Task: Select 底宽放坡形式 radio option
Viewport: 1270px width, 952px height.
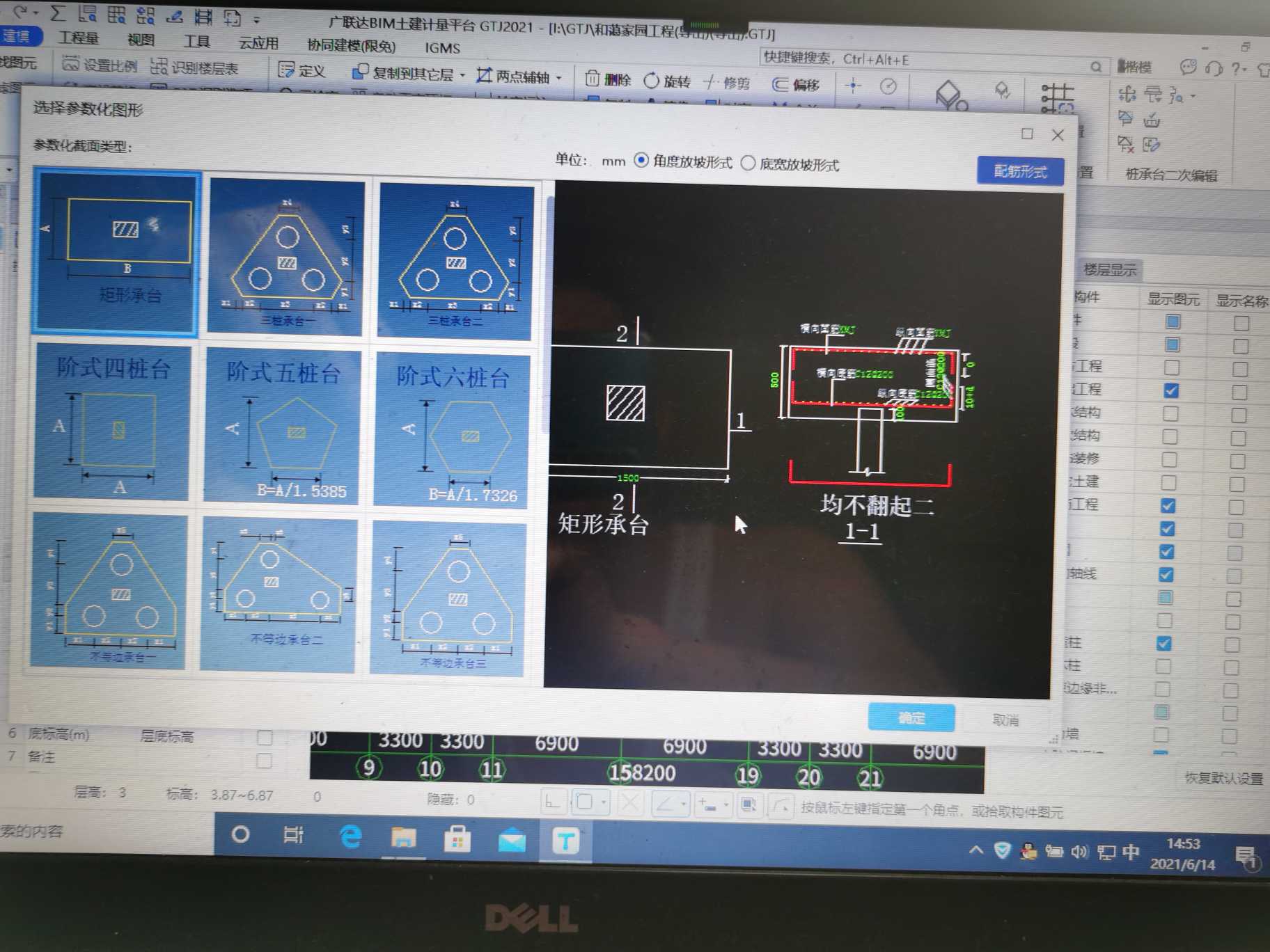Action: click(x=790, y=164)
